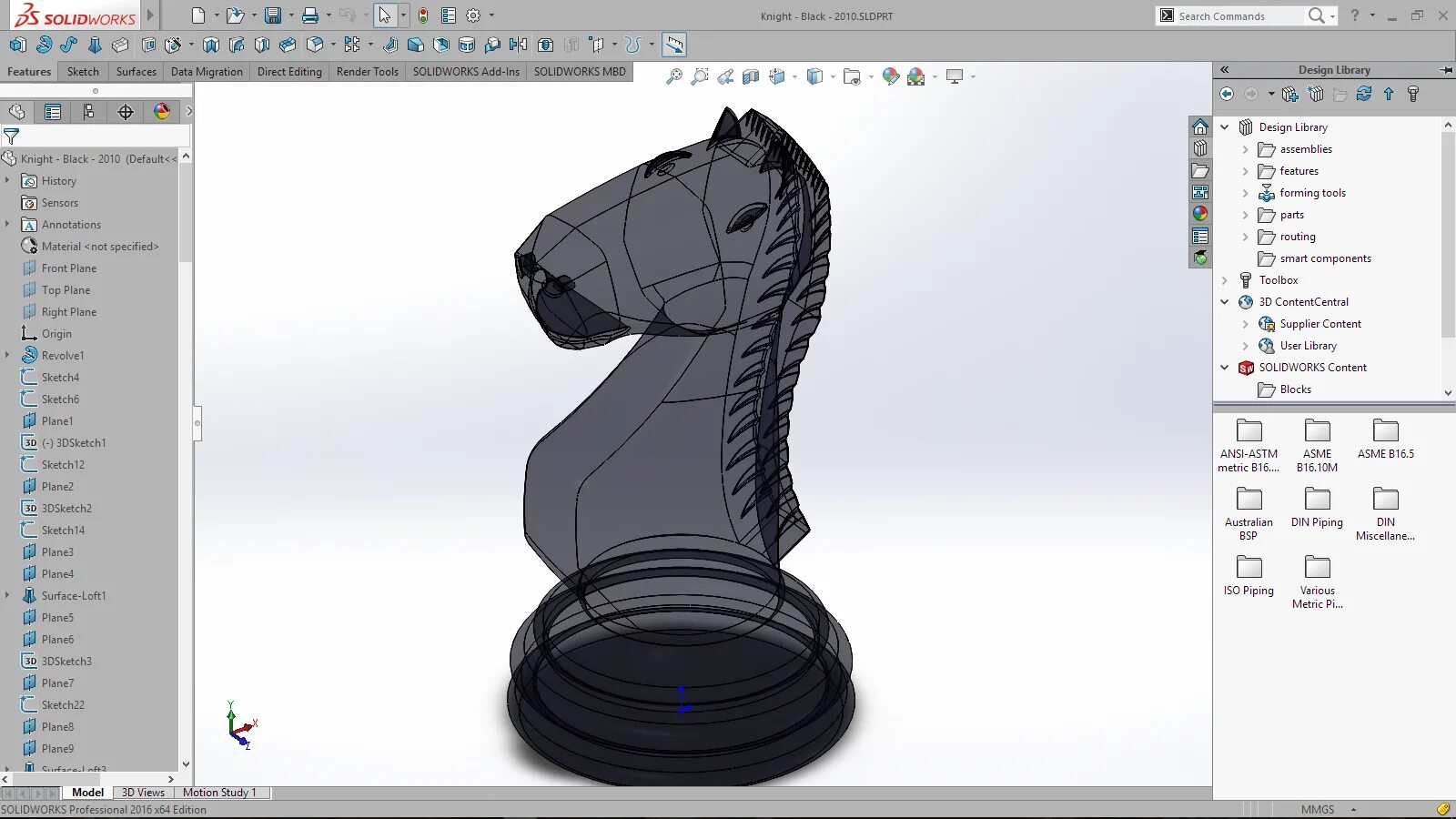This screenshot has width=1456, height=819.
Task: Open the display style dropdown arrow
Action: (x=834, y=77)
